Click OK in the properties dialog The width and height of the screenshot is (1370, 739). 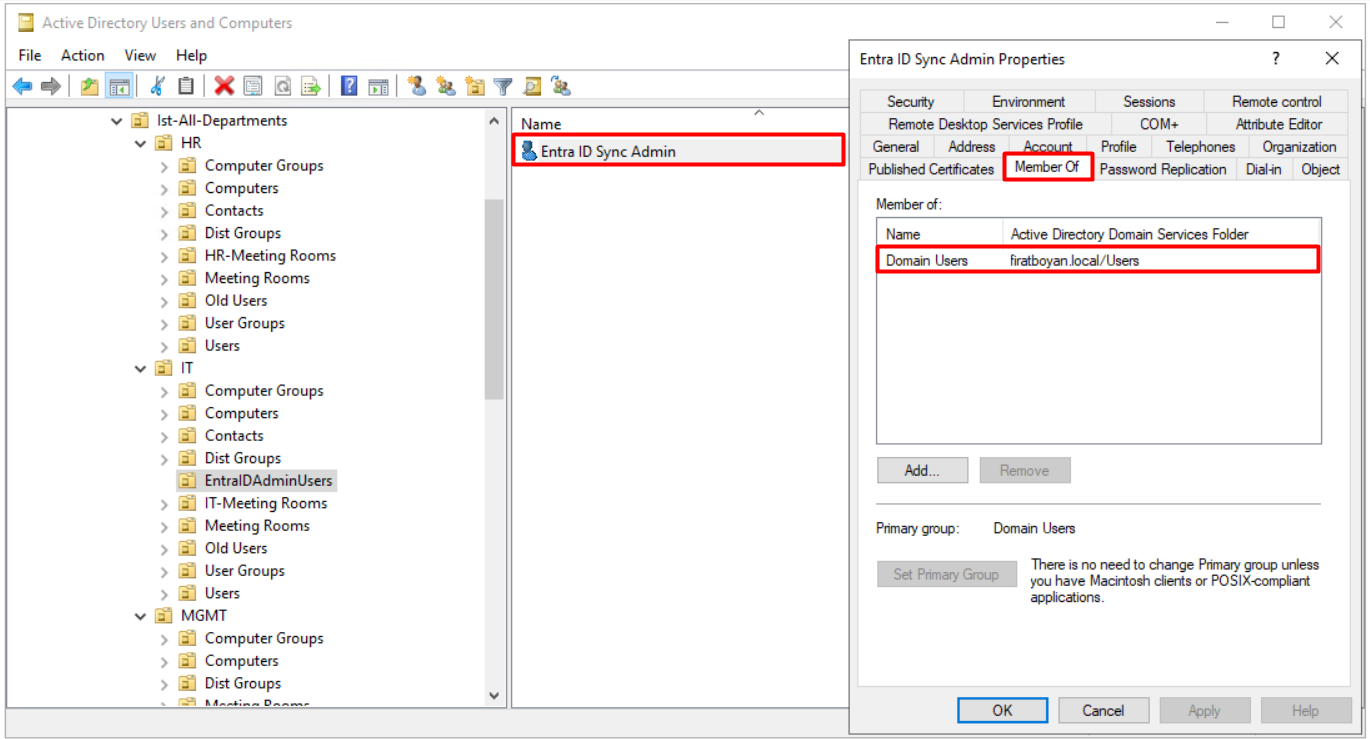tap(1002, 710)
